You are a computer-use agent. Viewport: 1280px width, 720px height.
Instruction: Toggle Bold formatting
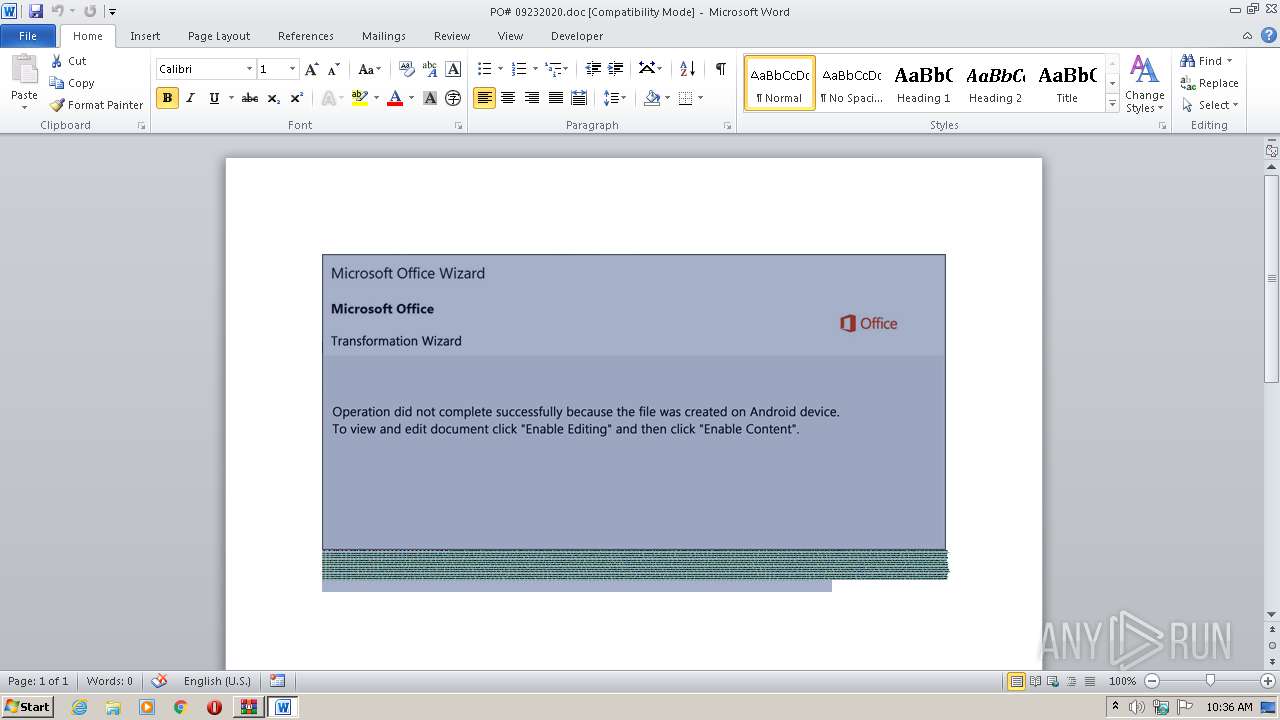[x=167, y=98]
